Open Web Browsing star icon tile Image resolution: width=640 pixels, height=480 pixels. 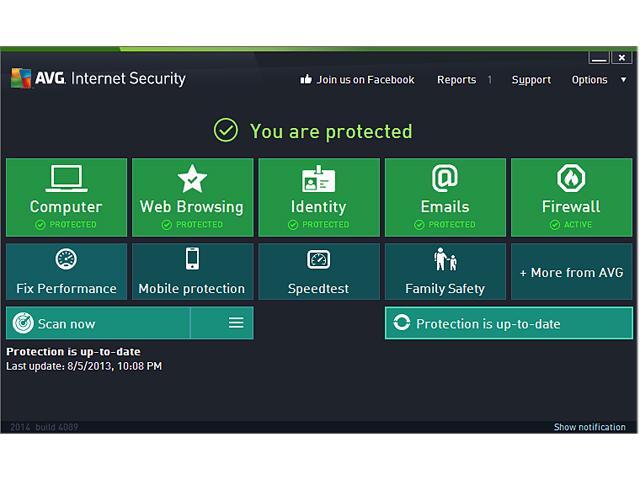pyautogui.click(x=192, y=179)
